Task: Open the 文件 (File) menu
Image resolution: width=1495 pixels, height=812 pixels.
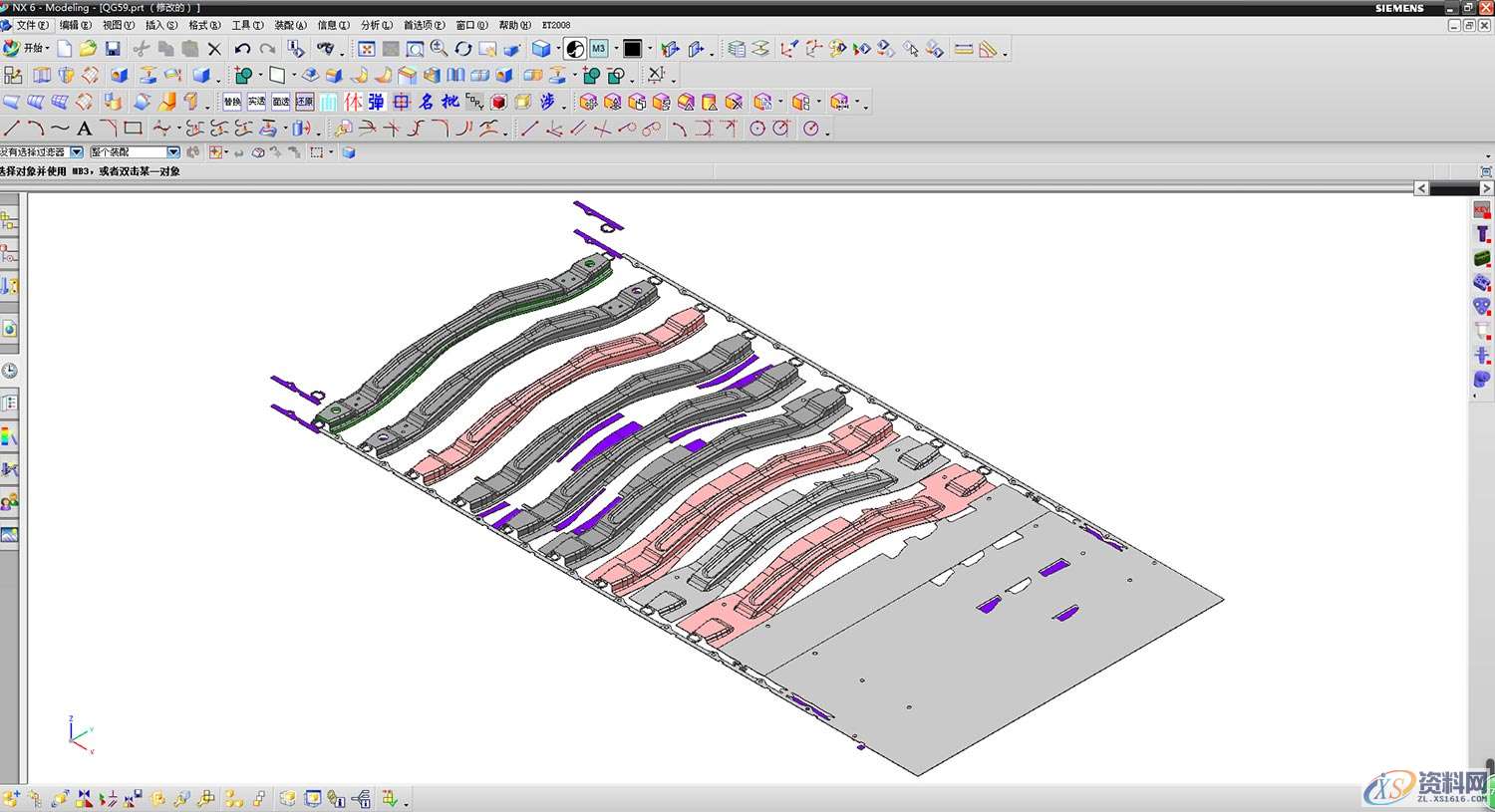Action: [31, 25]
